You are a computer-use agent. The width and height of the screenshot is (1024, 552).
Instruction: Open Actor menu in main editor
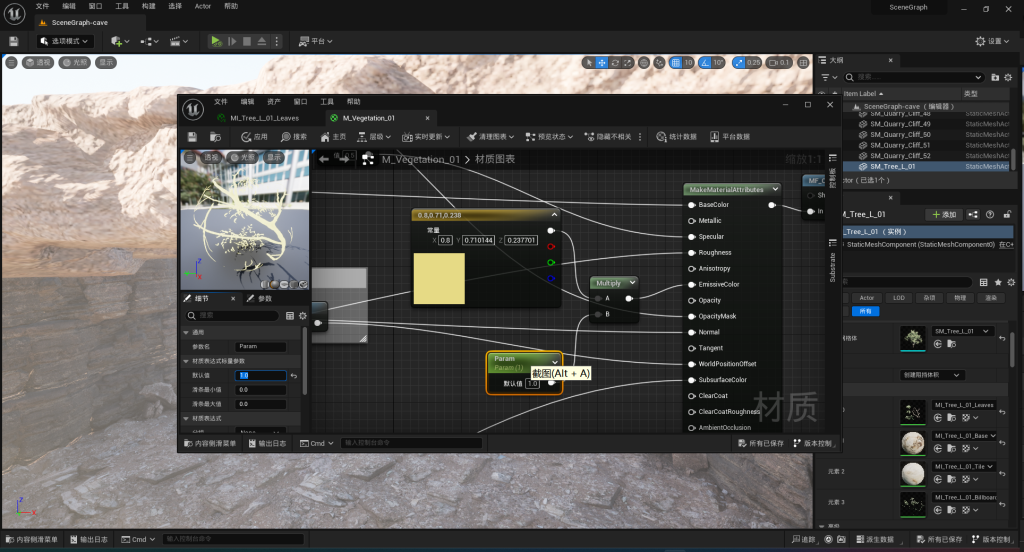[202, 6]
